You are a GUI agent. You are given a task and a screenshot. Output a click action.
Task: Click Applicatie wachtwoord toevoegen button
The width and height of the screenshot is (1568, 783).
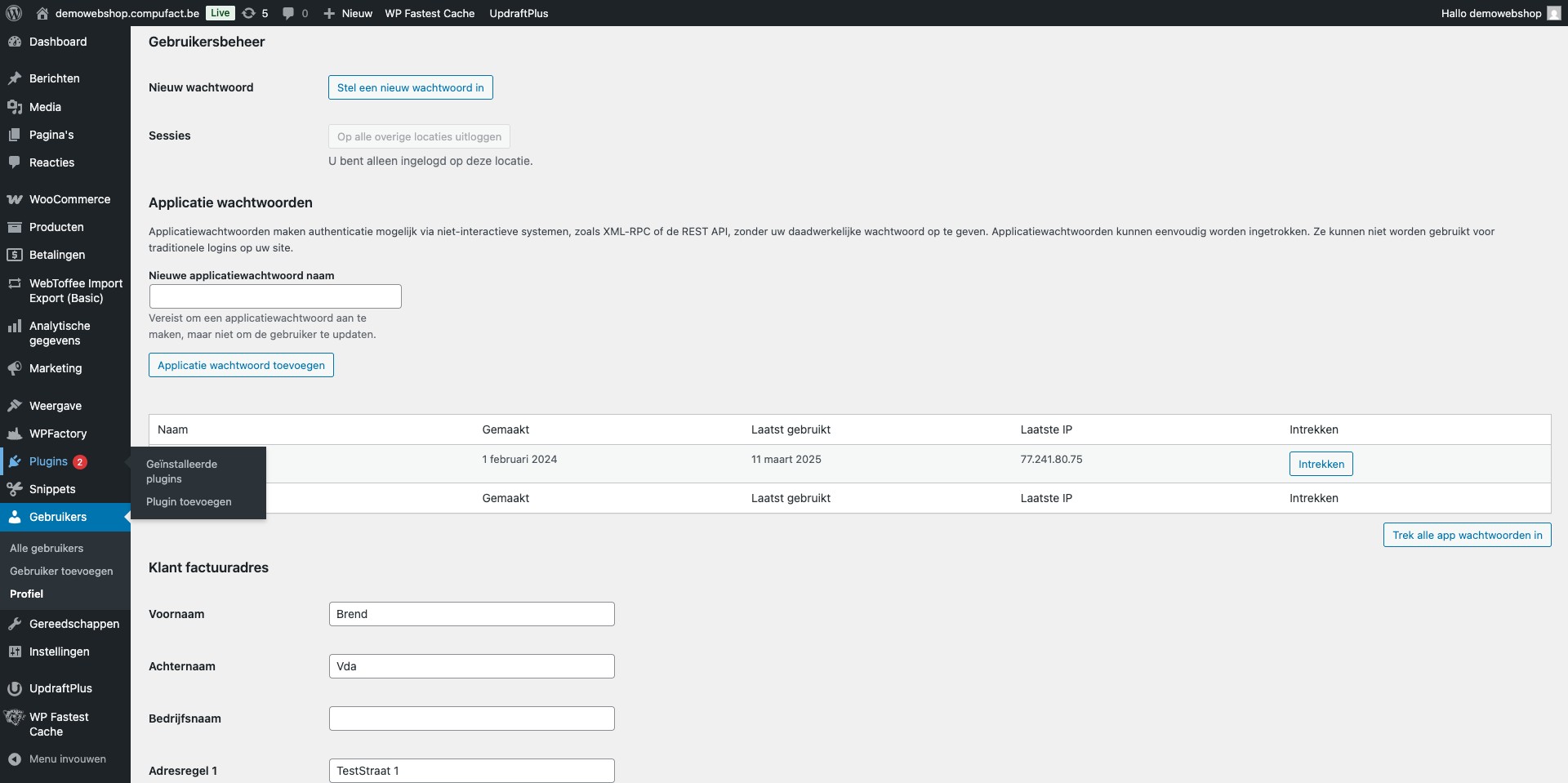click(x=241, y=365)
